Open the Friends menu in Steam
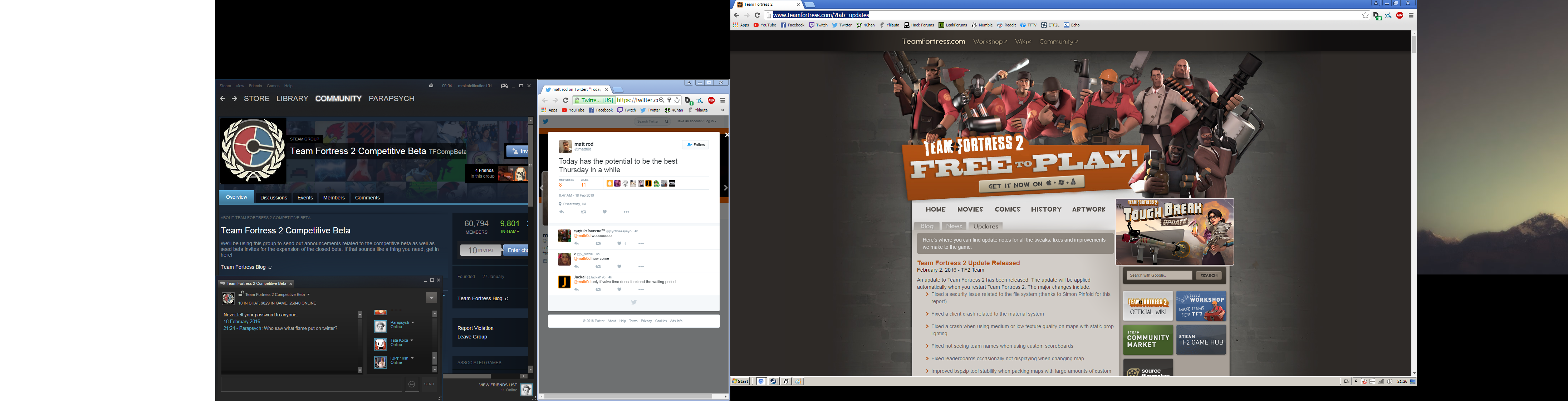 [255, 86]
